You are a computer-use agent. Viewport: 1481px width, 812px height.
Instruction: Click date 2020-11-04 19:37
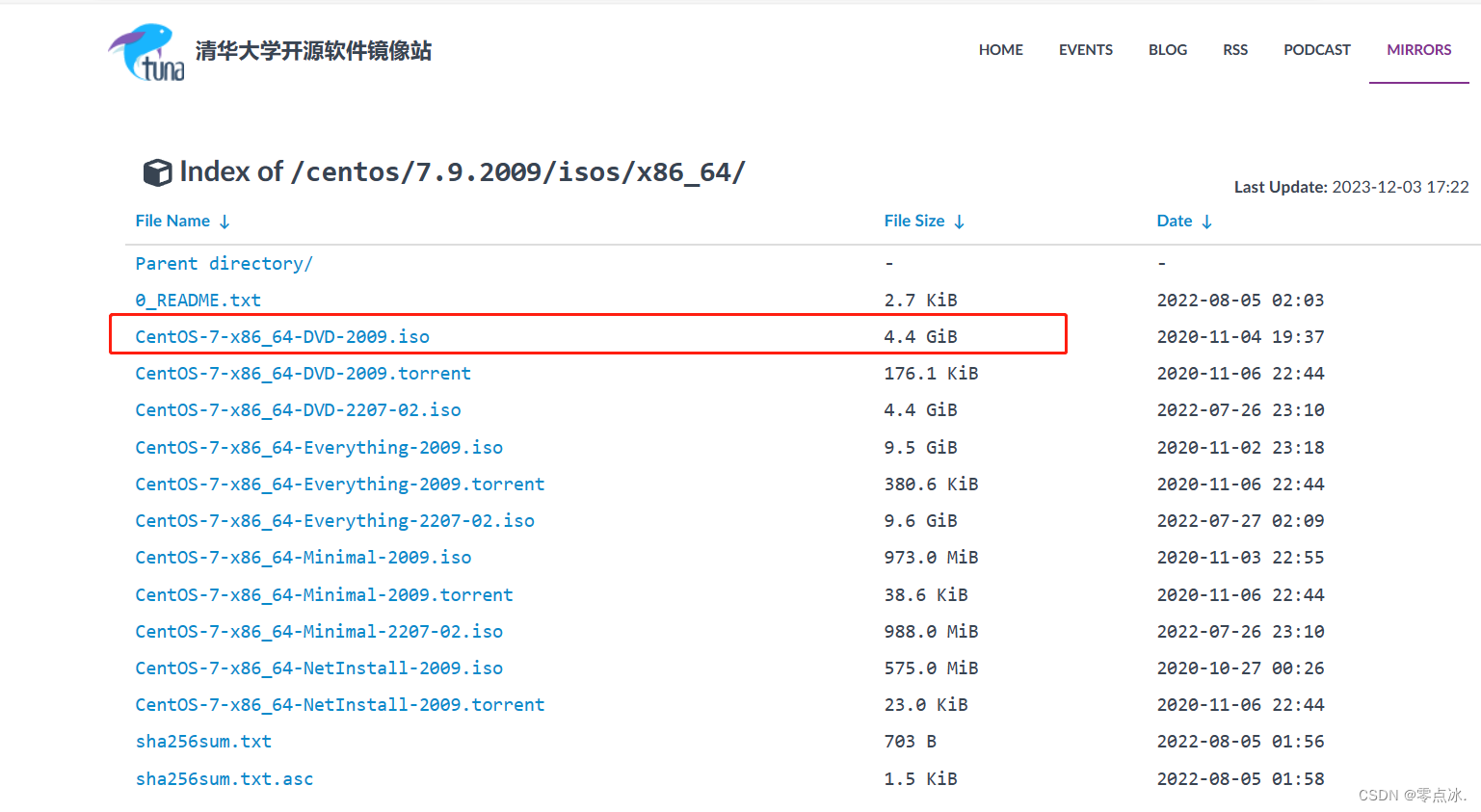tap(1240, 337)
